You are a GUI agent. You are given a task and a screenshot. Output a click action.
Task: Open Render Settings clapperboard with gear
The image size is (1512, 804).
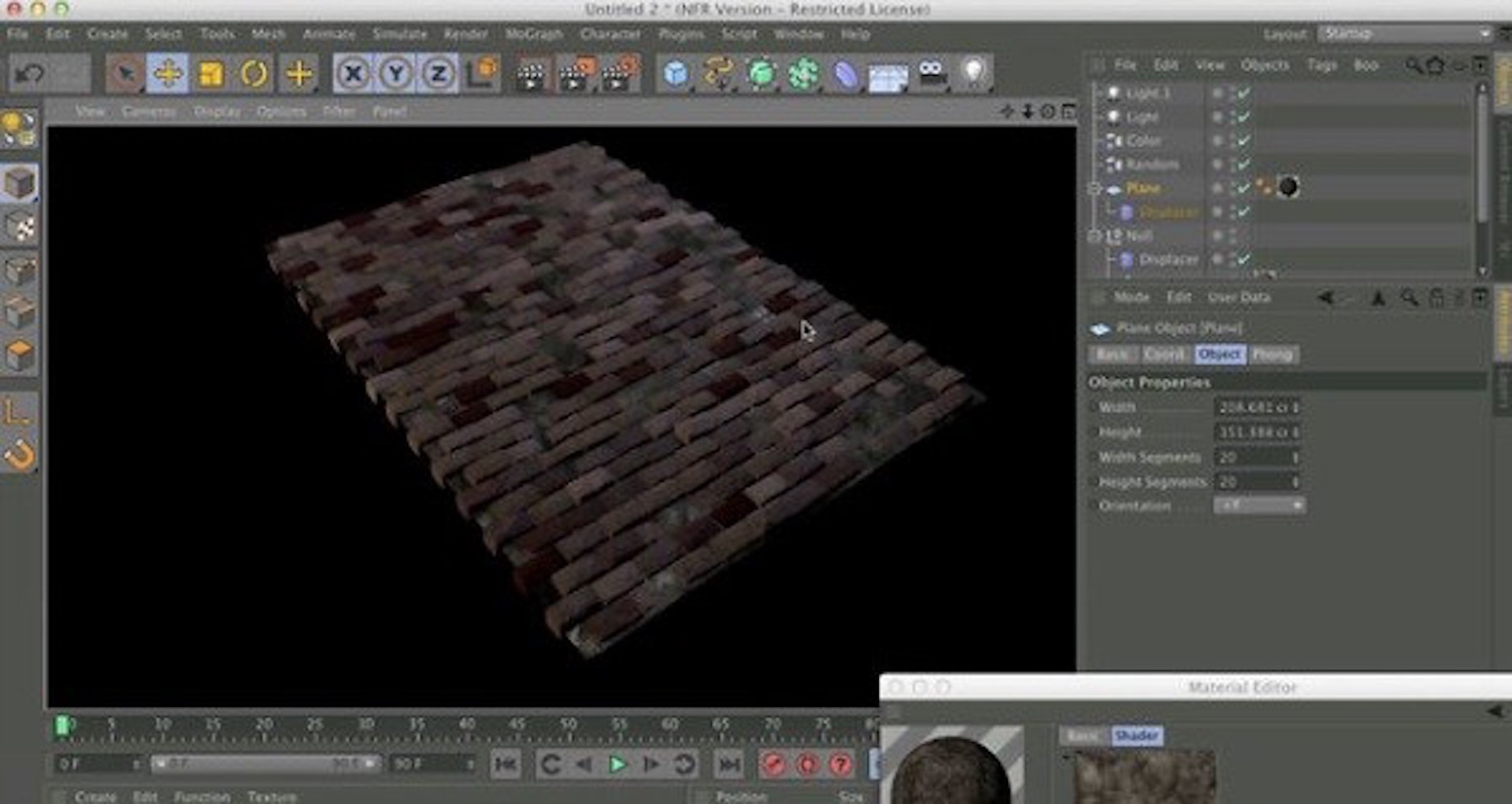pos(620,75)
